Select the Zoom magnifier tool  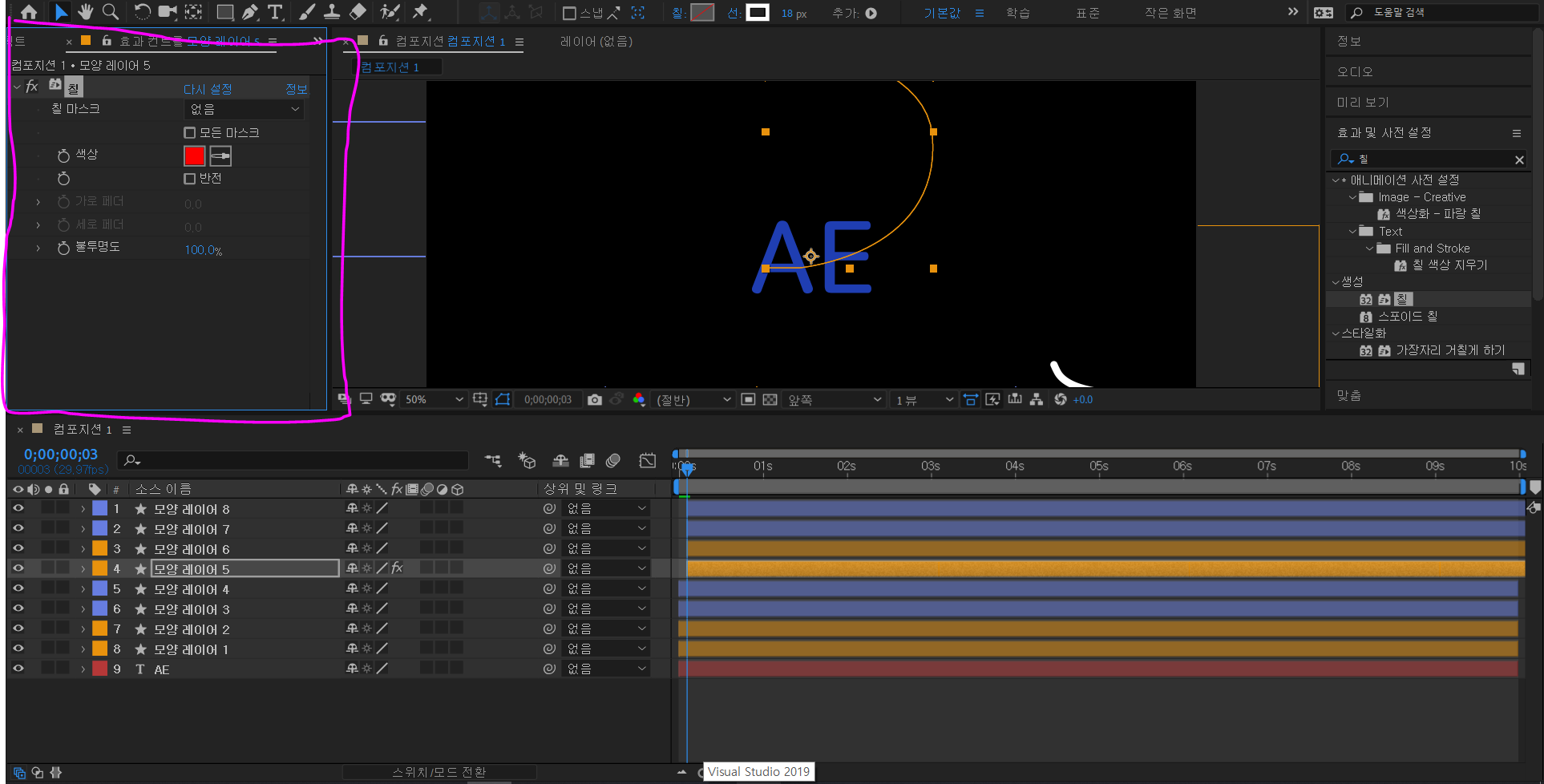point(111,12)
